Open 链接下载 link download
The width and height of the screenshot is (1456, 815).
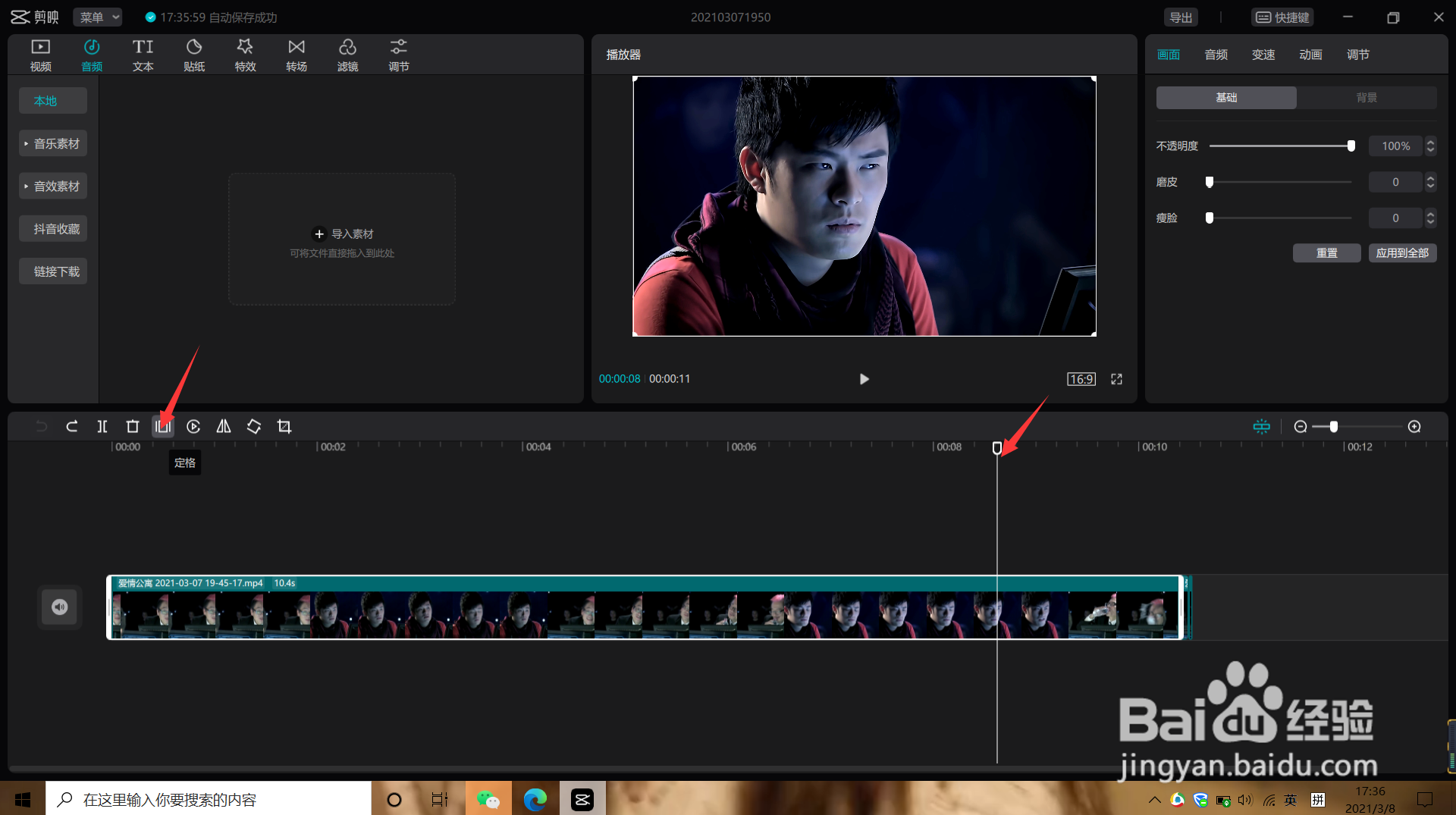tap(53, 271)
